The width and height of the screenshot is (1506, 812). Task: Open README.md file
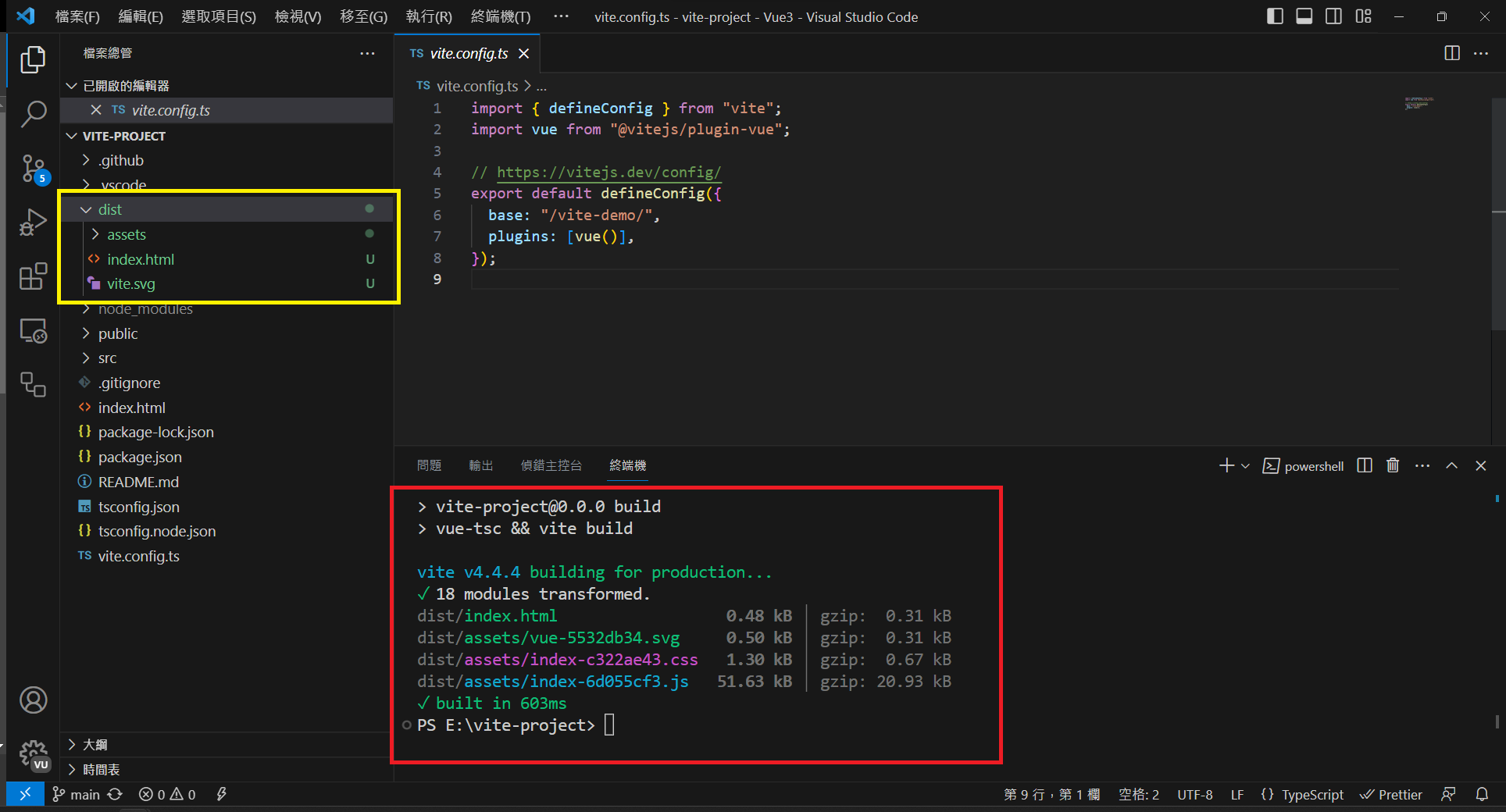(227, 482)
